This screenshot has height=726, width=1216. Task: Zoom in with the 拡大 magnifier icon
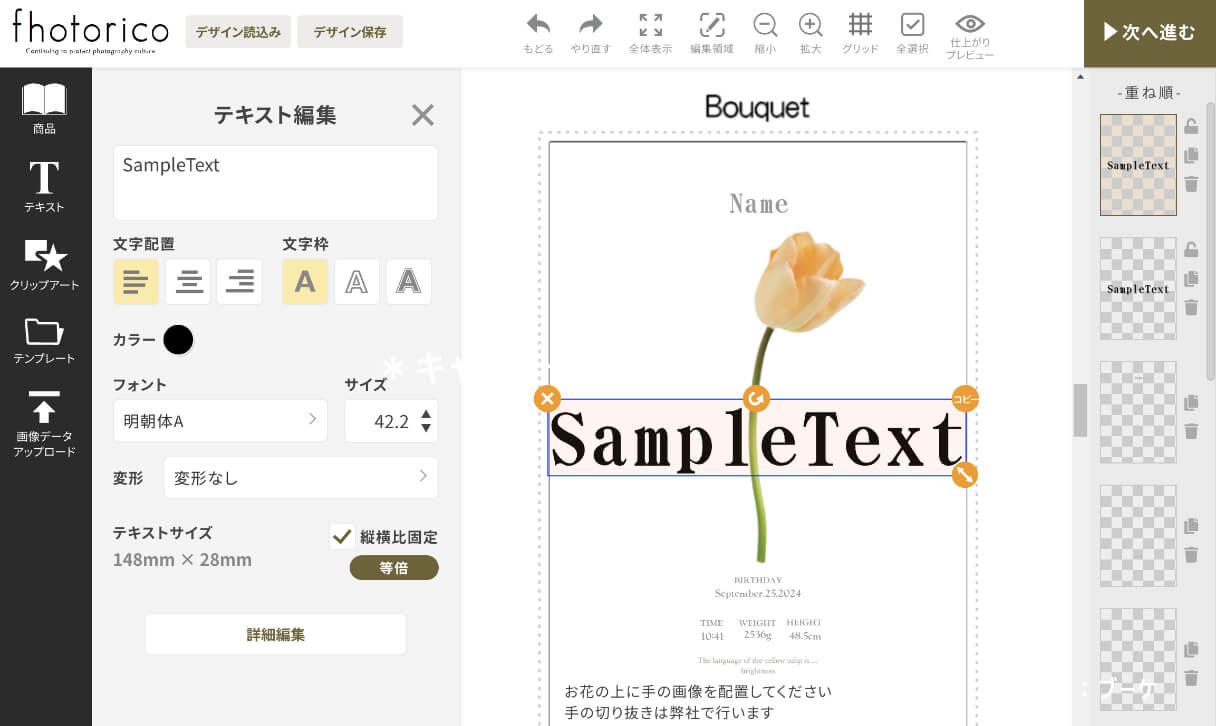pyautogui.click(x=810, y=25)
